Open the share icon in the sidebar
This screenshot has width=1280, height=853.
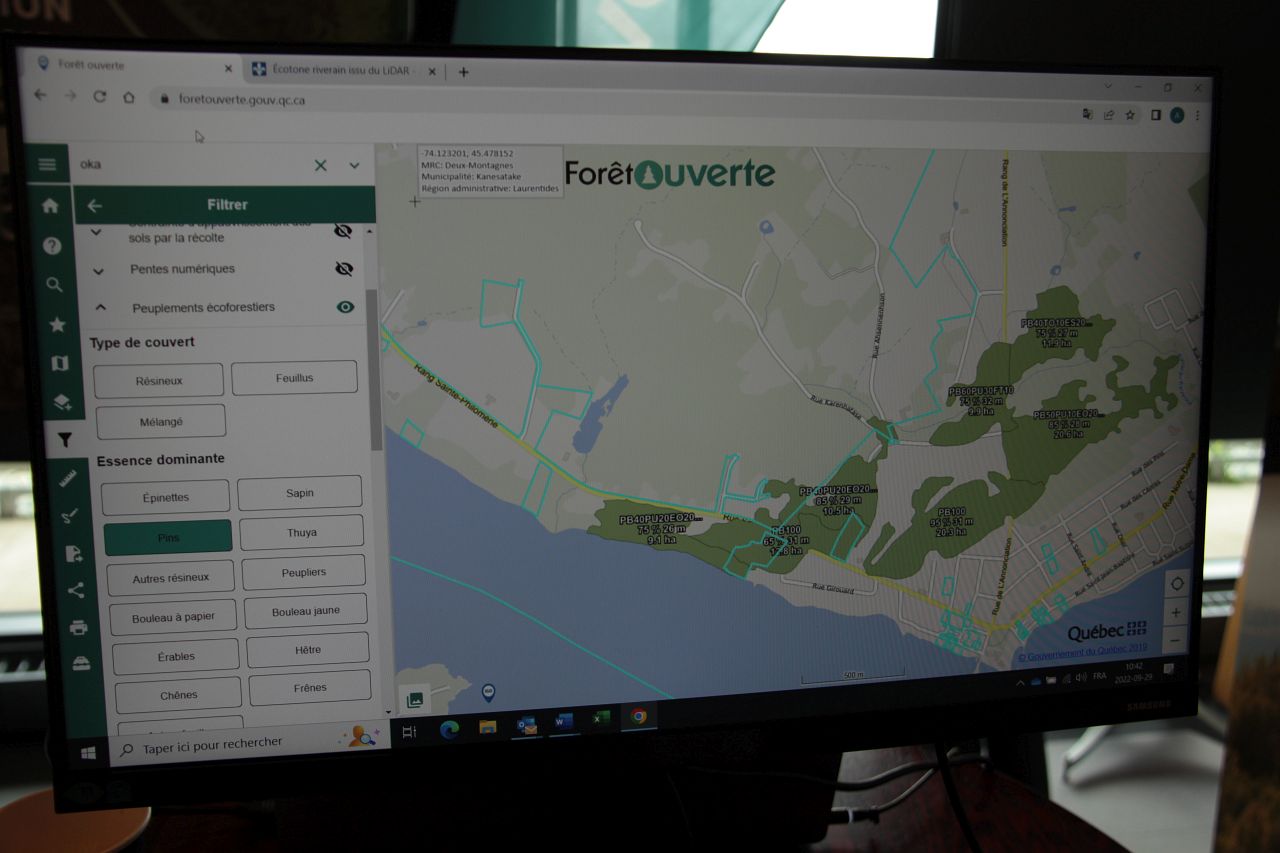click(76, 590)
